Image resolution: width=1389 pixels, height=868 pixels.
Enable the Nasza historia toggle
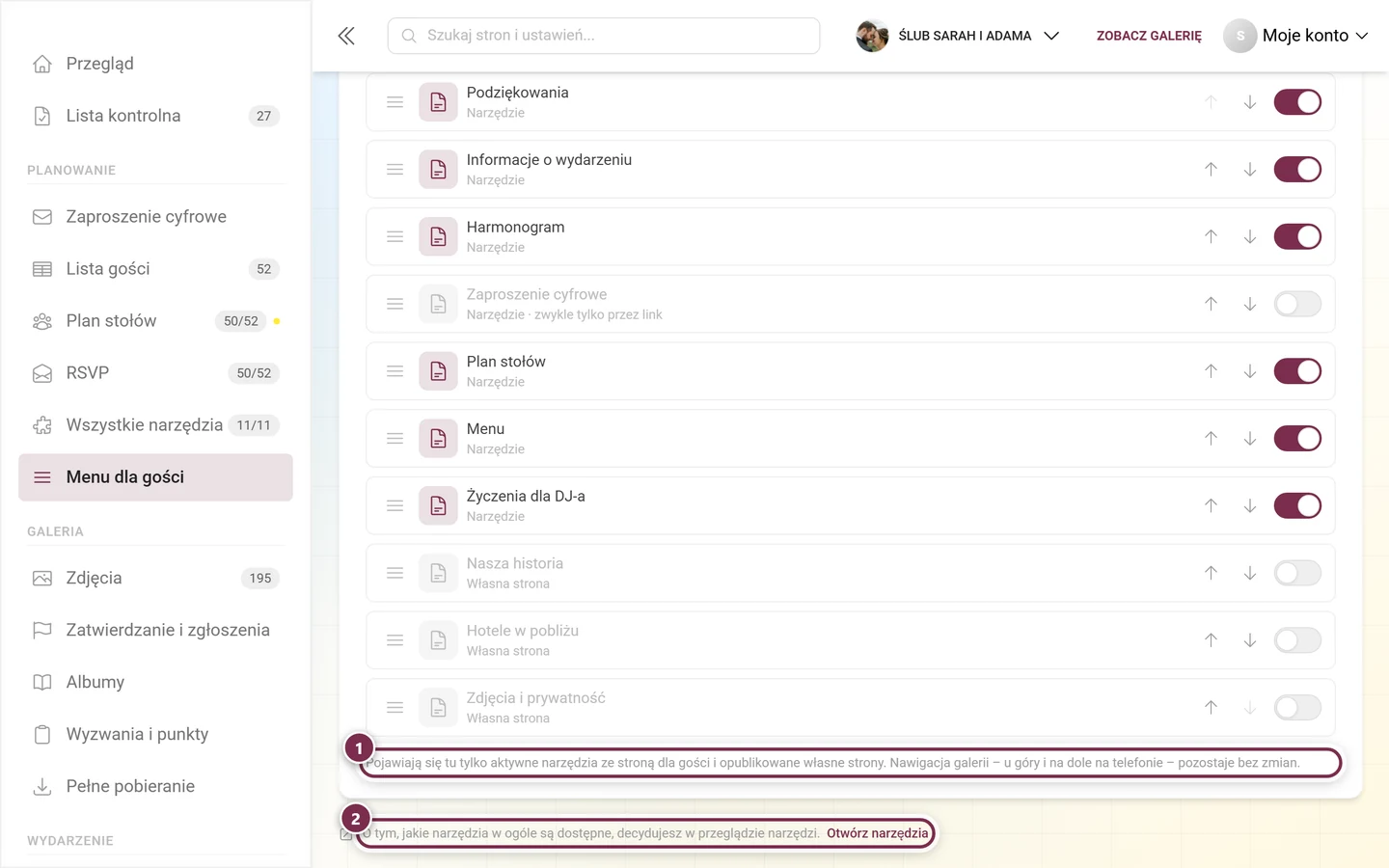pos(1297,573)
